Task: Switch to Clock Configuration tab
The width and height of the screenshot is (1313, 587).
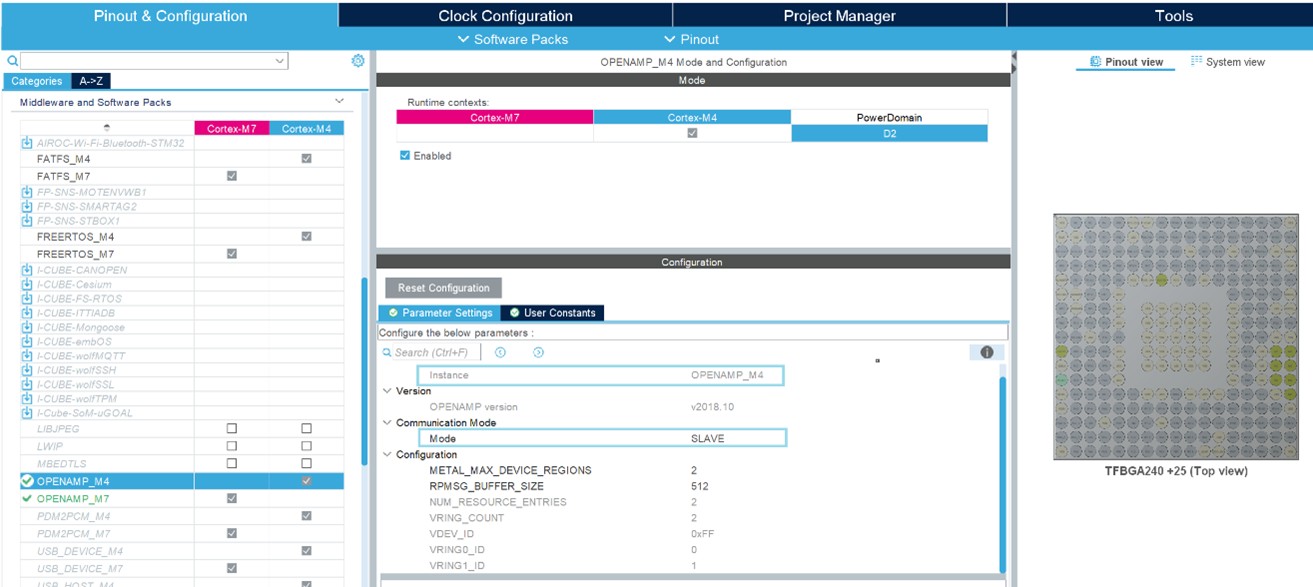Action: (505, 16)
